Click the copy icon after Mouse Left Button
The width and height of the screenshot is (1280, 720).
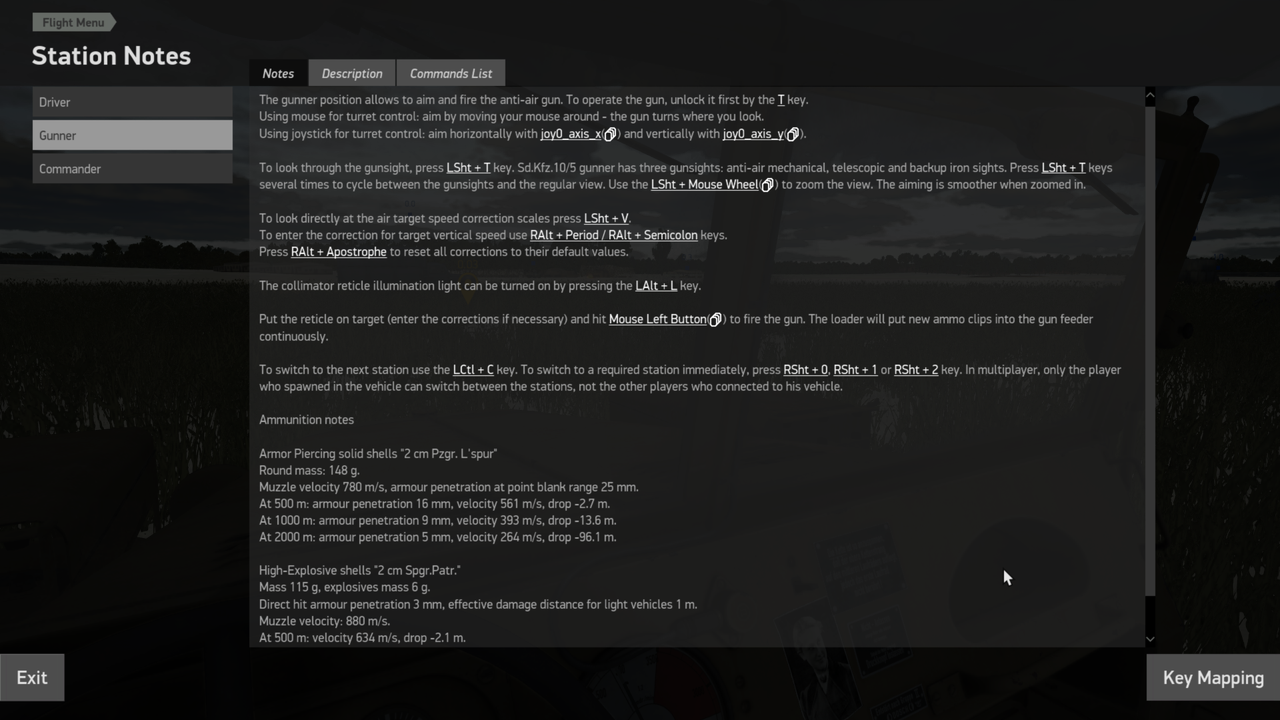click(715, 320)
